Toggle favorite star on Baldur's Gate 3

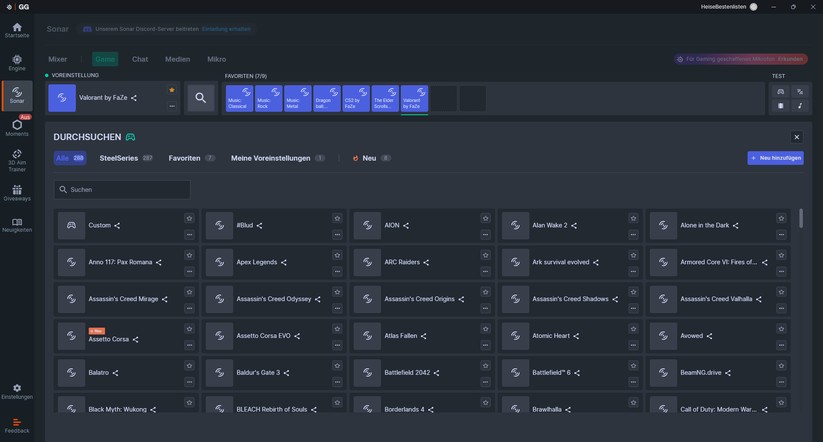pyautogui.click(x=337, y=365)
